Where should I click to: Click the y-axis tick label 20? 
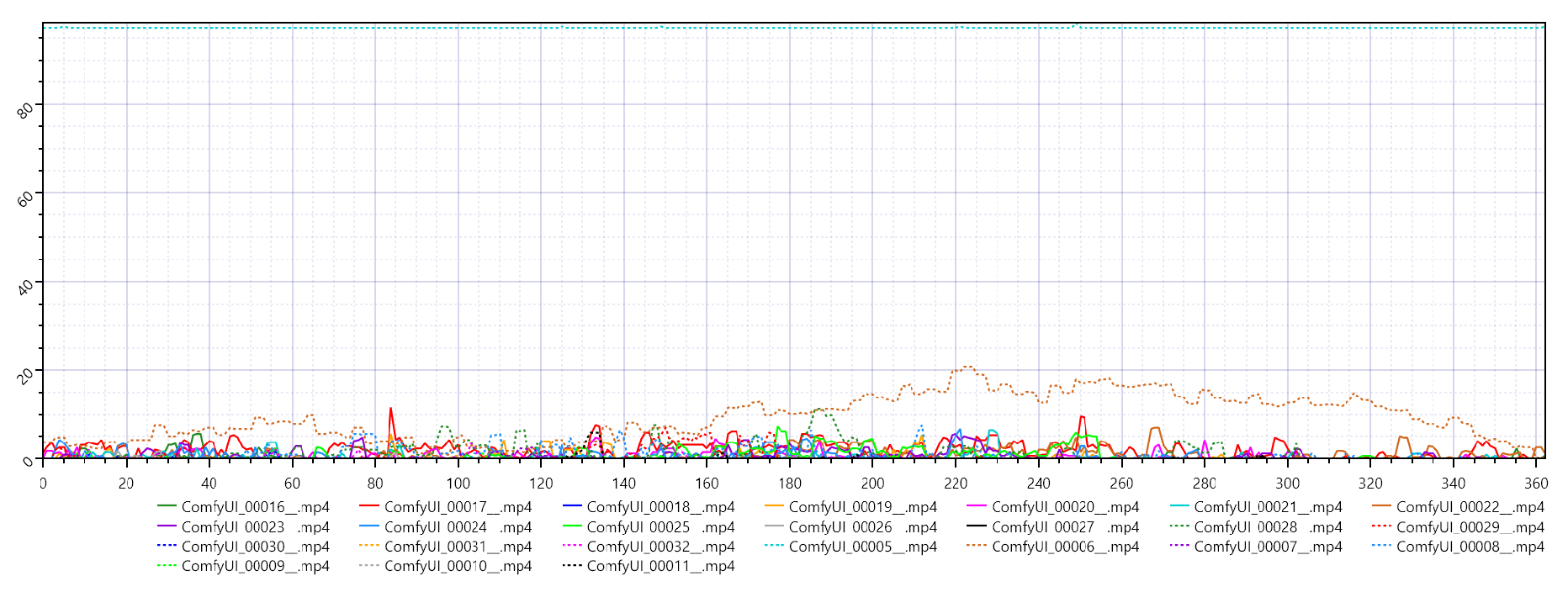26,375
